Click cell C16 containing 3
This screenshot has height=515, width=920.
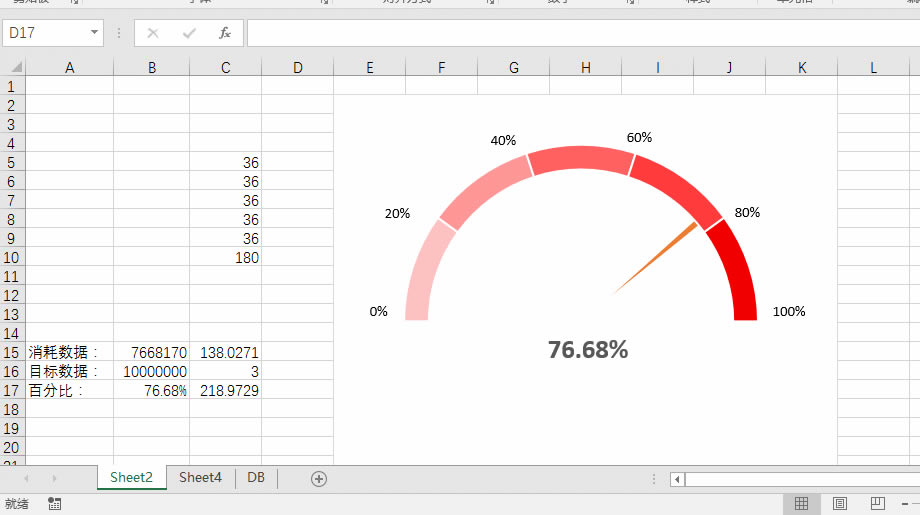coord(226,371)
